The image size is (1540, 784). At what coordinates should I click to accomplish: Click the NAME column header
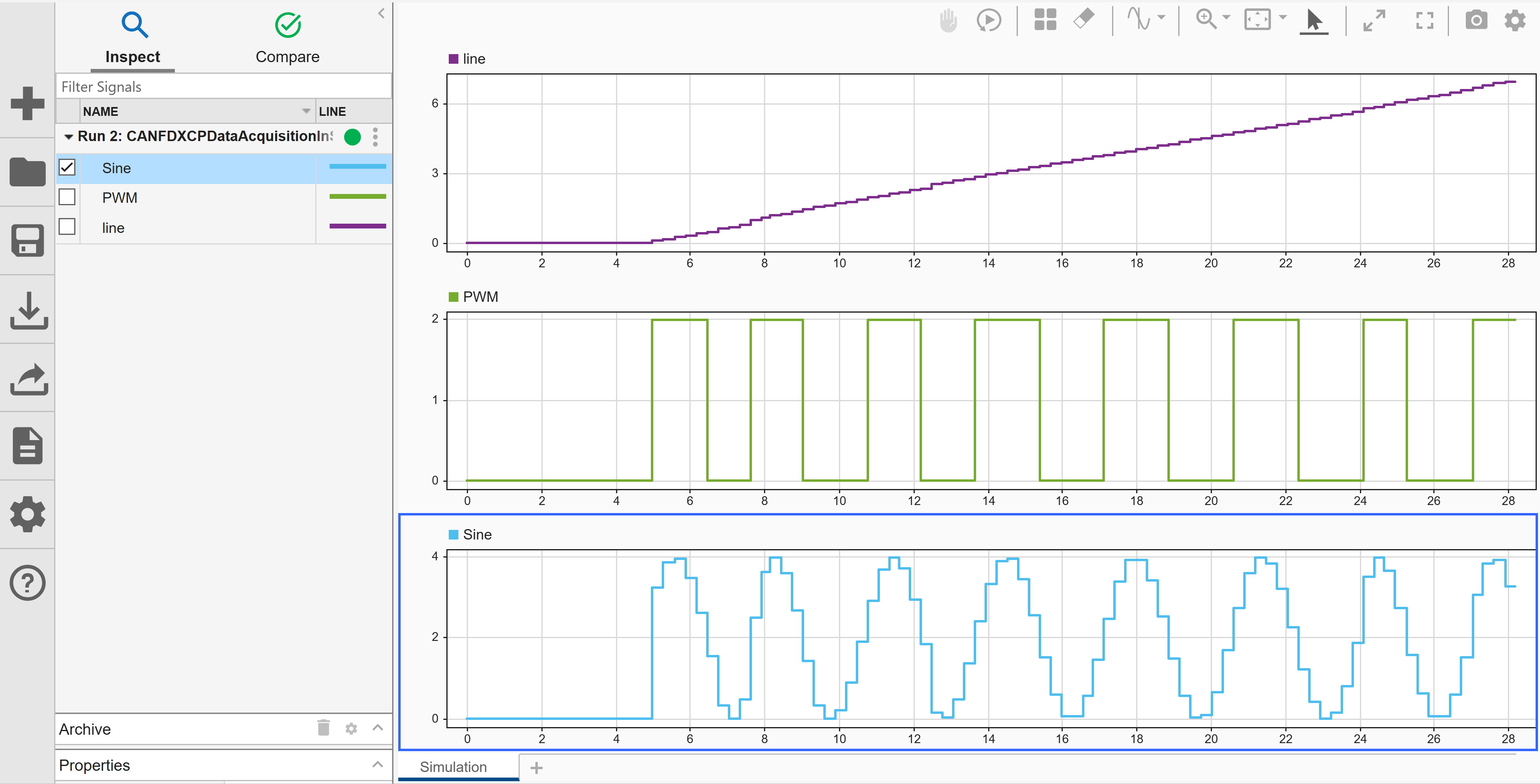[x=197, y=111]
